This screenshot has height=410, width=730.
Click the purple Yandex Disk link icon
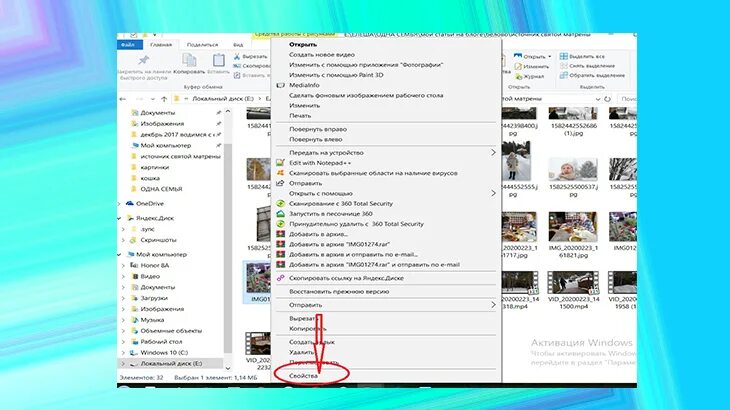click(280, 278)
